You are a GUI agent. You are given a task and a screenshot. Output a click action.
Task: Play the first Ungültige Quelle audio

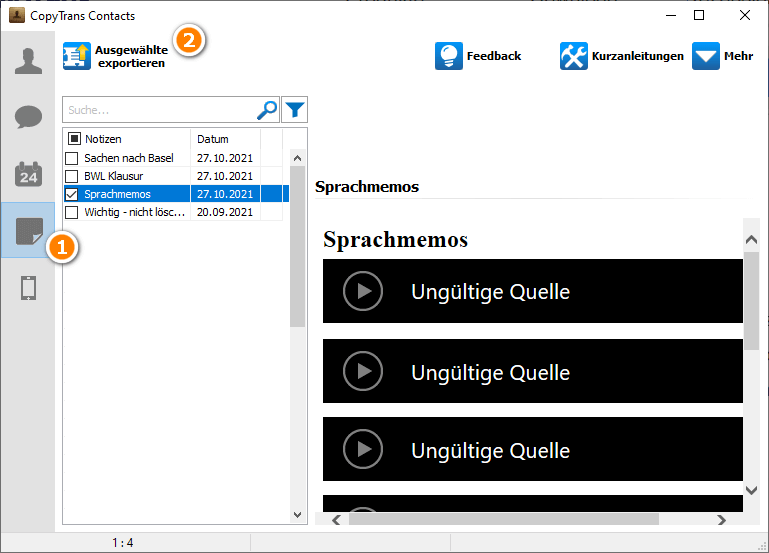[363, 291]
